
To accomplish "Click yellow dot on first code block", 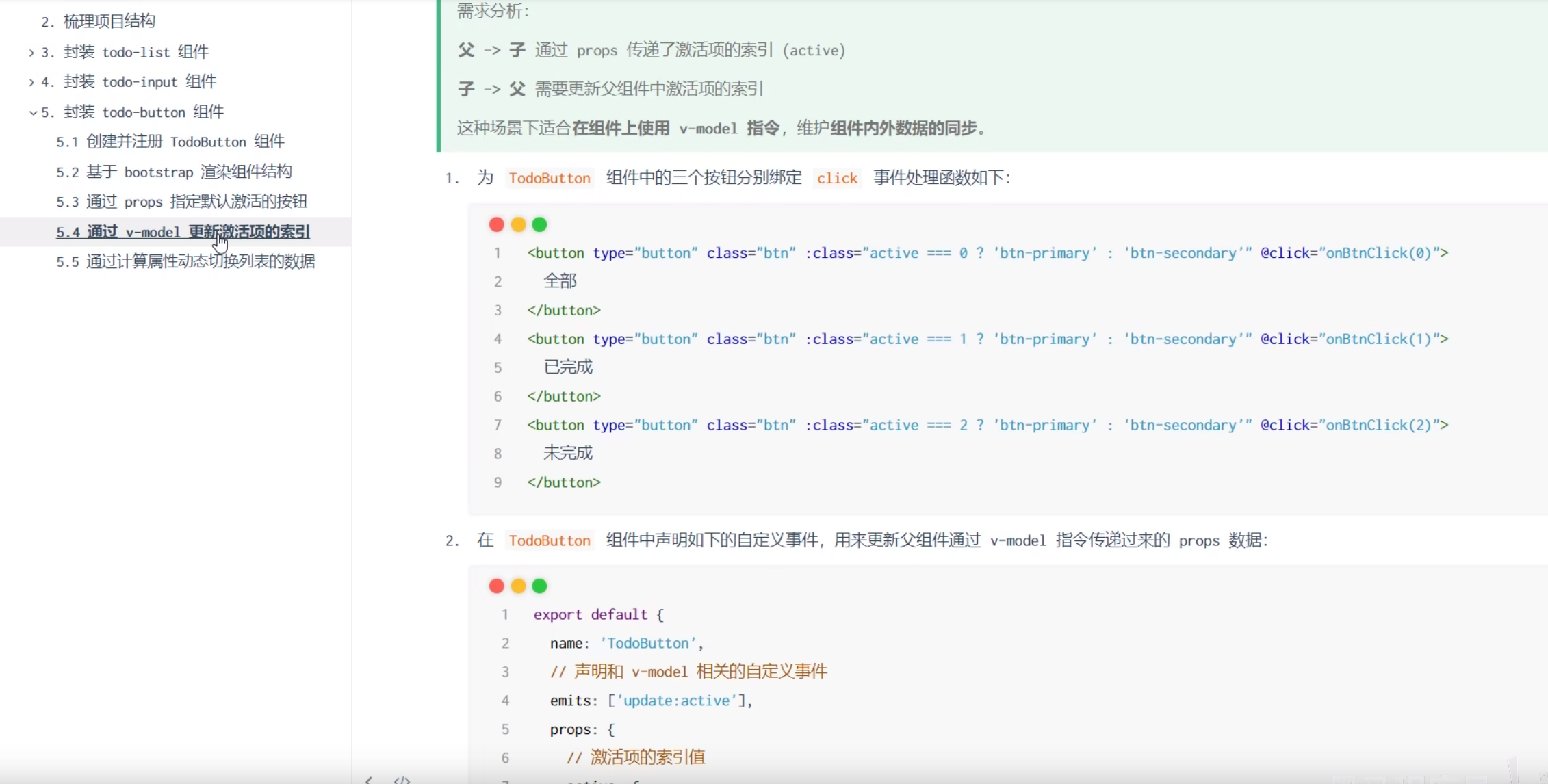I will (x=518, y=224).
